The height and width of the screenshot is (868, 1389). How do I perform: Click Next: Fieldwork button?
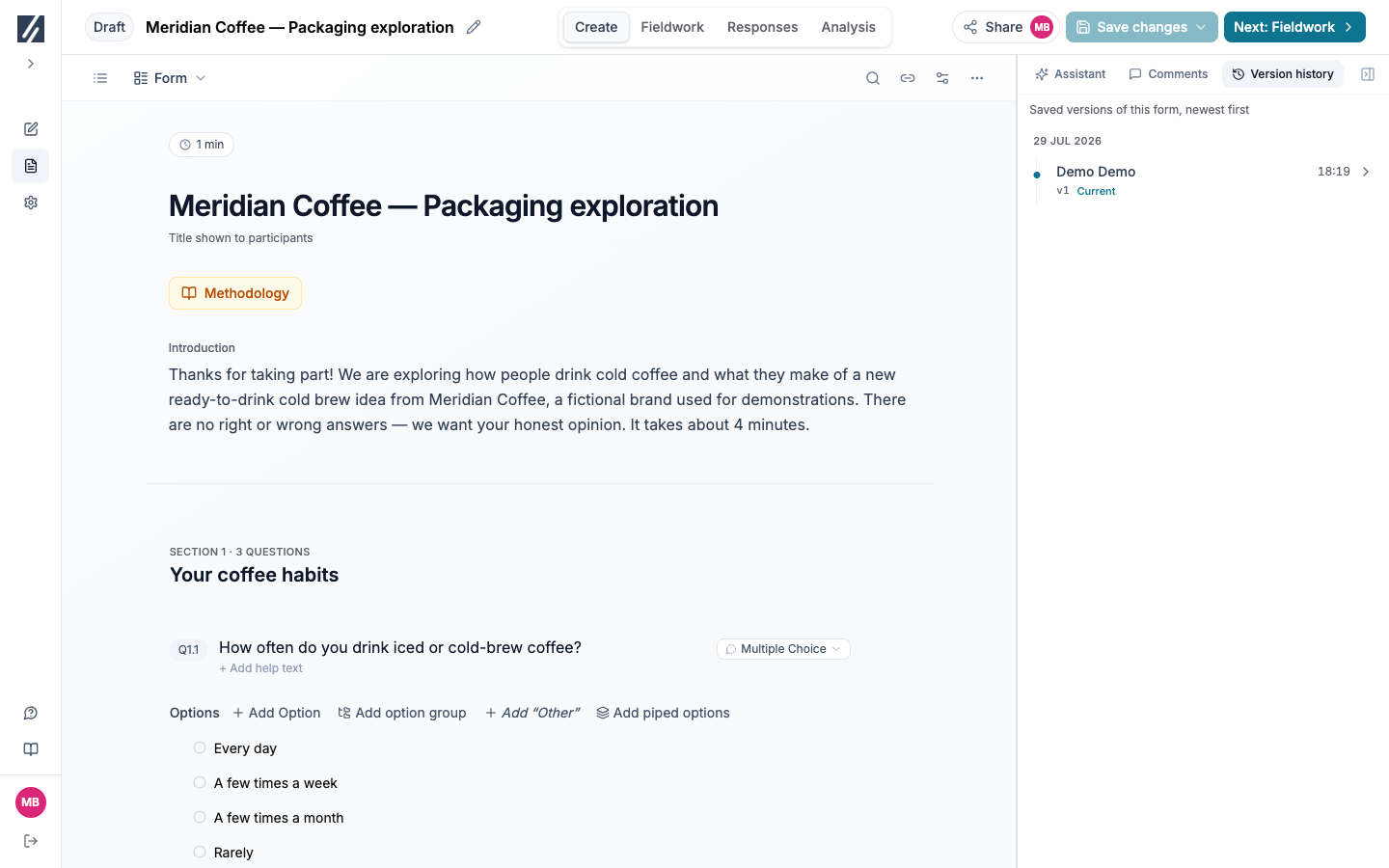coord(1294,27)
